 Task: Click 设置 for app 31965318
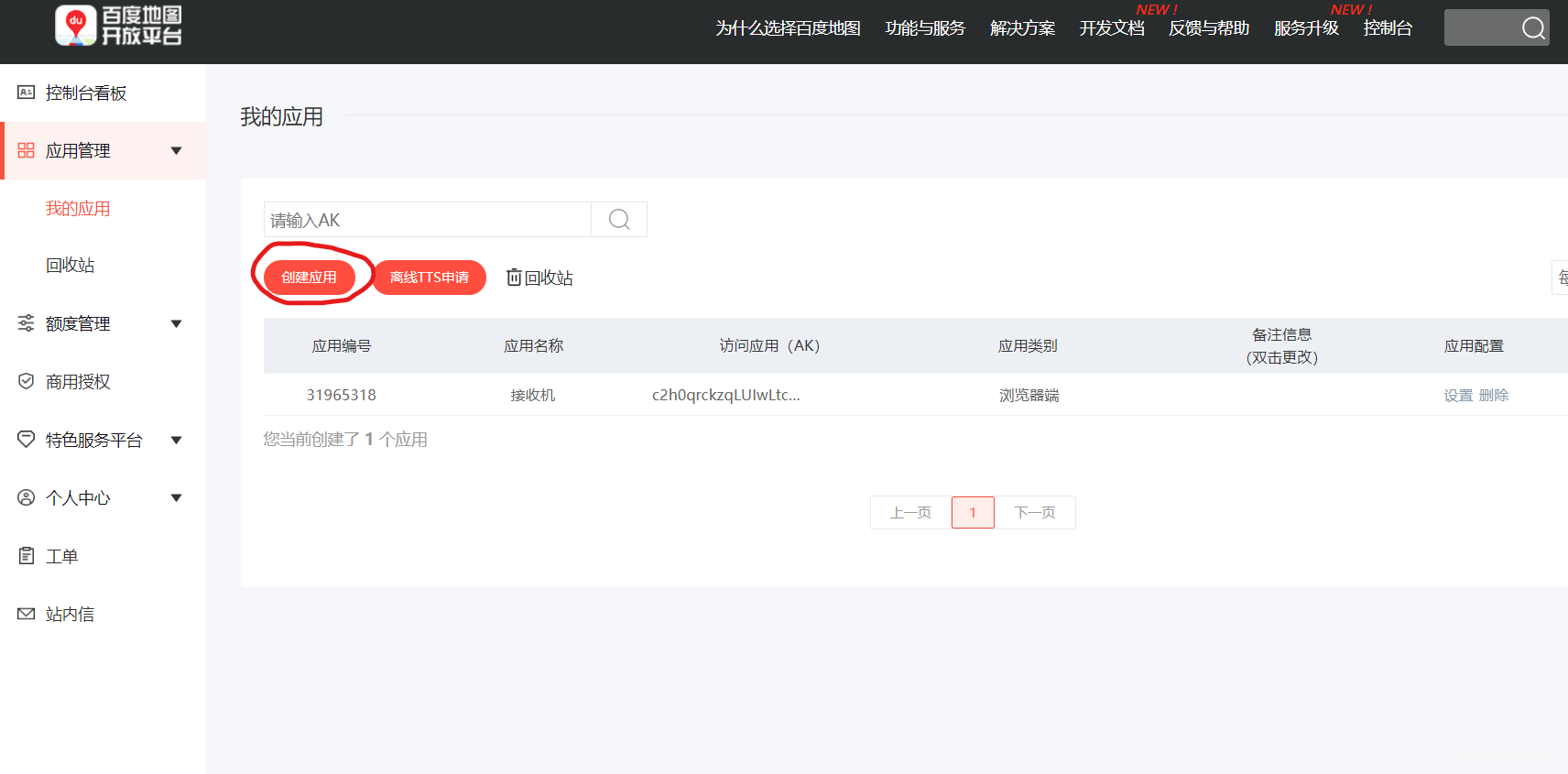tap(1458, 395)
